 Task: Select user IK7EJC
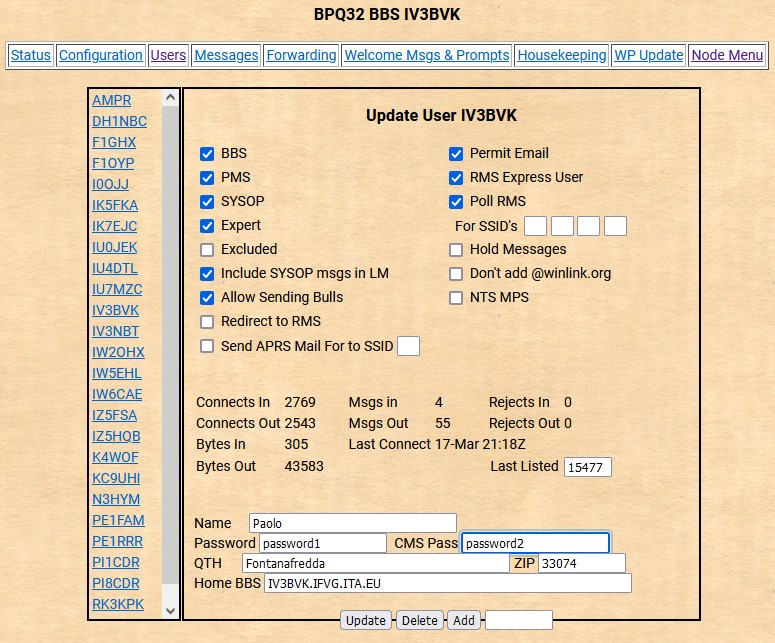[115, 226]
